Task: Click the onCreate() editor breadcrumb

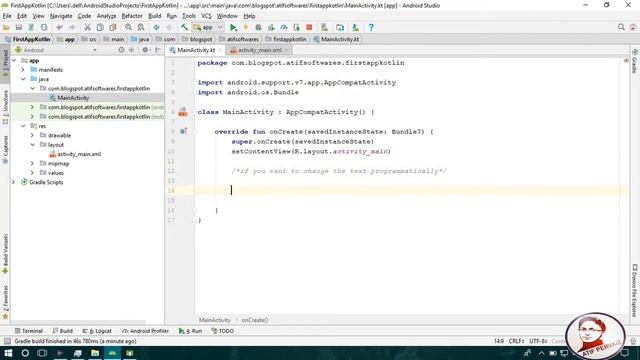Action: 254,320
